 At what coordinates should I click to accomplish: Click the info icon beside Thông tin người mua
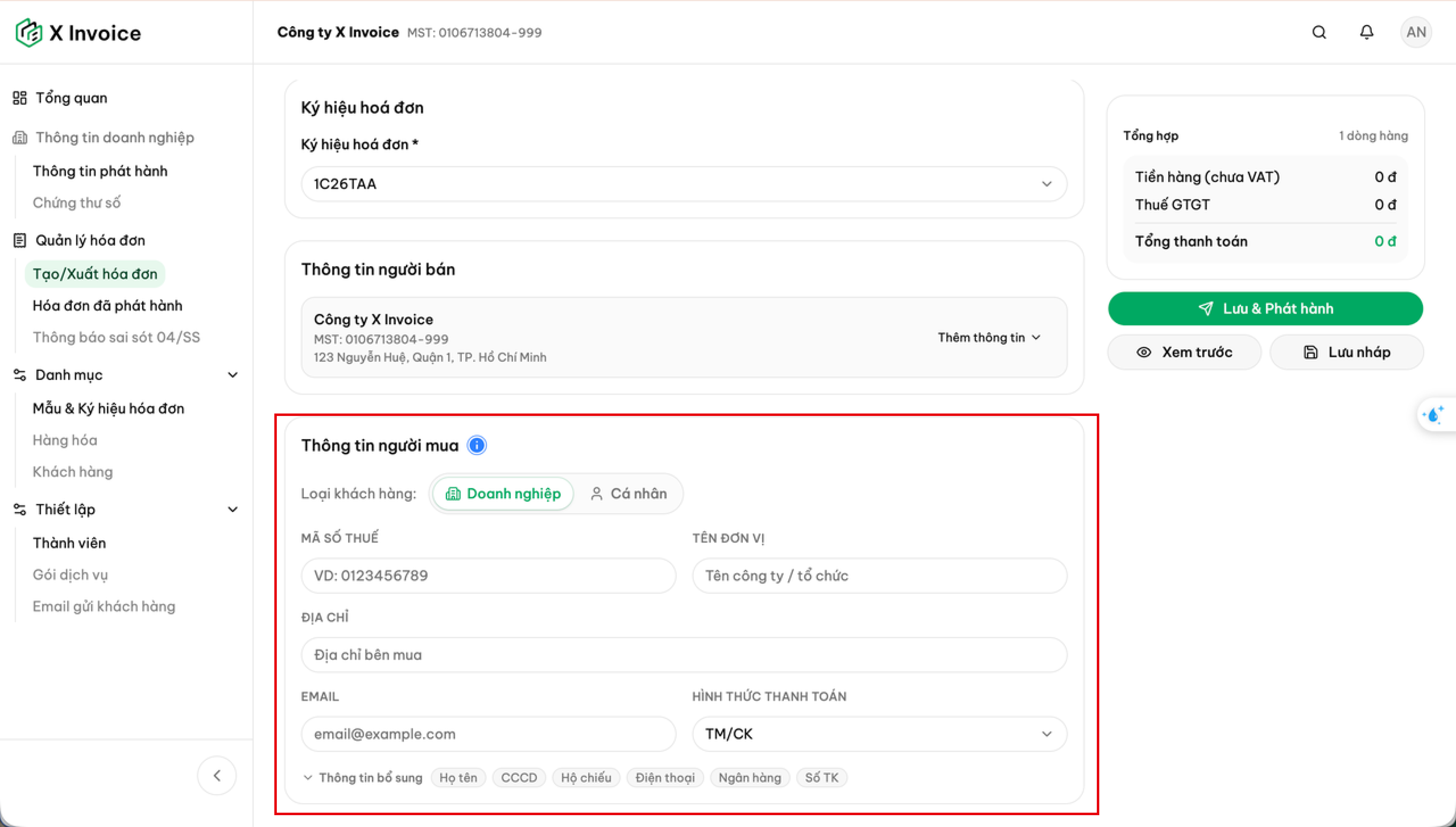[476, 445]
